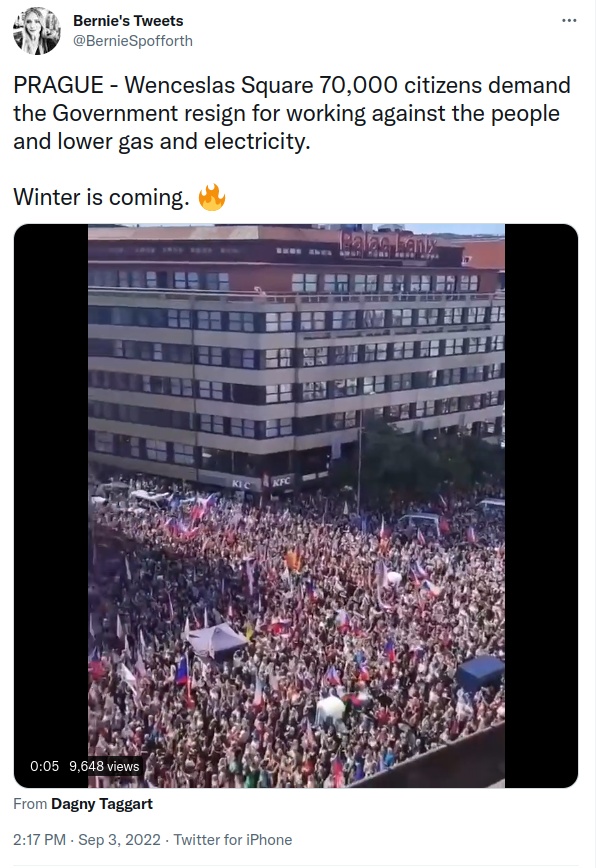Open the @BernieSpofforth handle link

point(133,41)
